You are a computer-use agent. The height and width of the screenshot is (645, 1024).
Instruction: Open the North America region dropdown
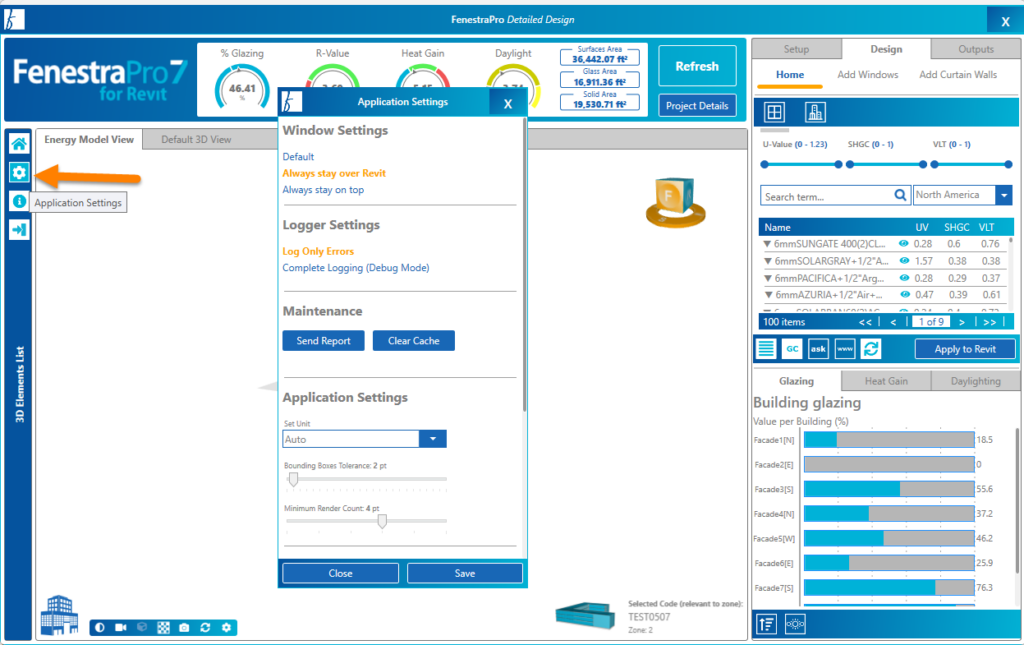(x=1004, y=195)
